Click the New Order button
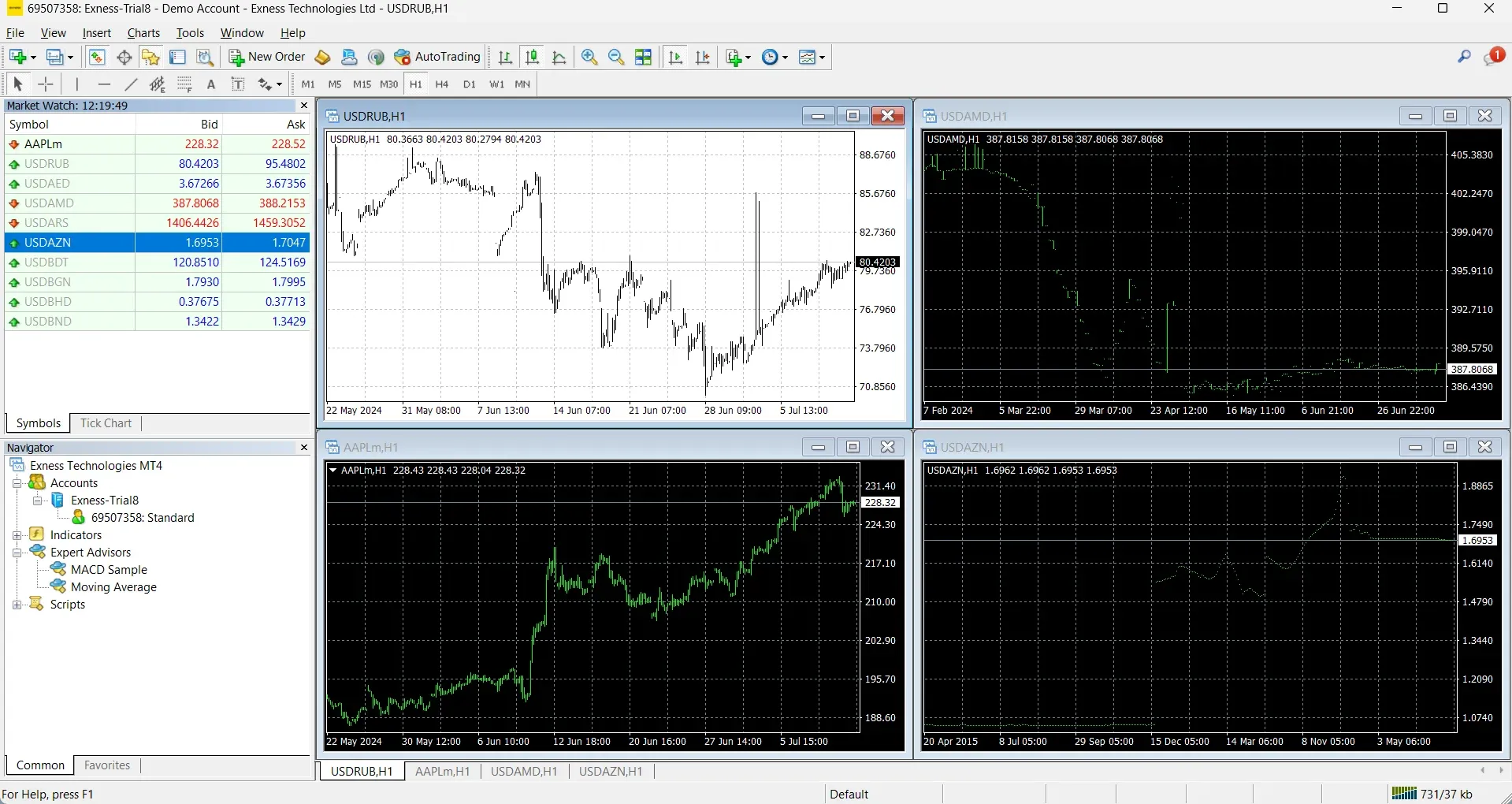Image resolution: width=1512 pixels, height=804 pixels. [x=266, y=57]
